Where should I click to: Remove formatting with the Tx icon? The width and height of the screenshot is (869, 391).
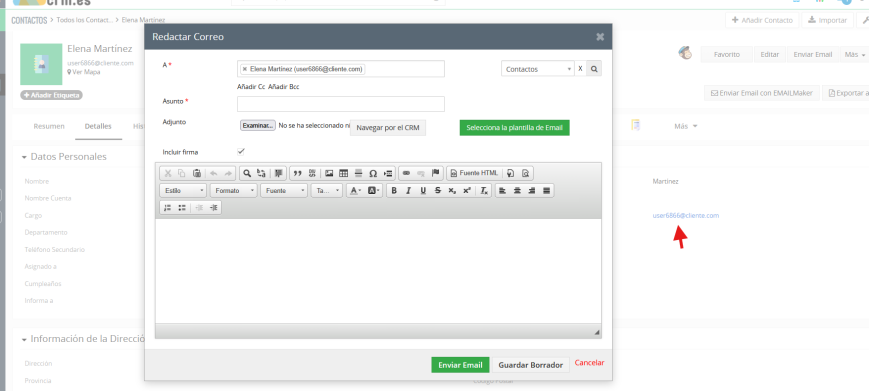(484, 191)
